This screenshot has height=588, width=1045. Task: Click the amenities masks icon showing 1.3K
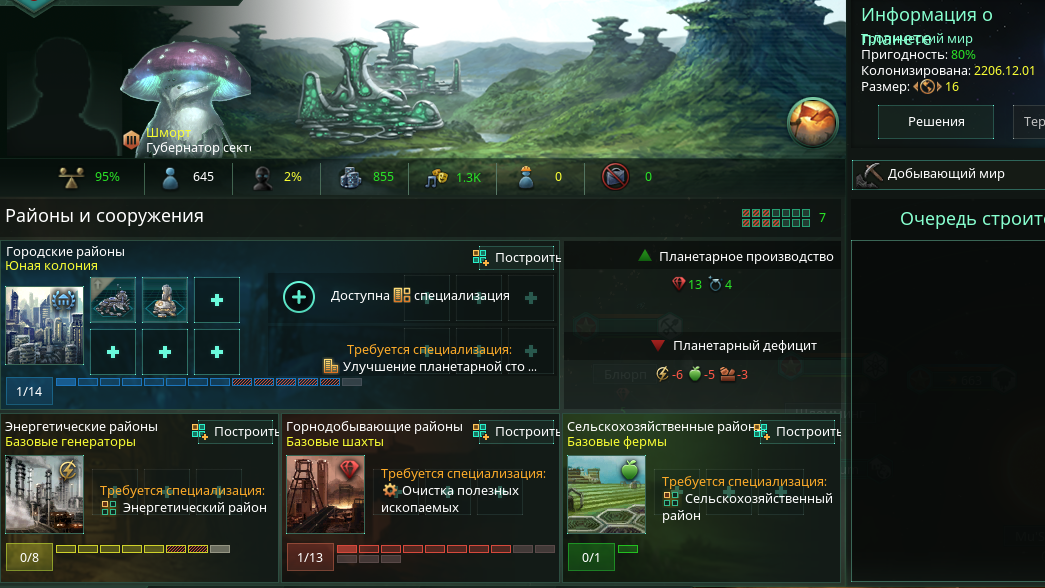[437, 177]
